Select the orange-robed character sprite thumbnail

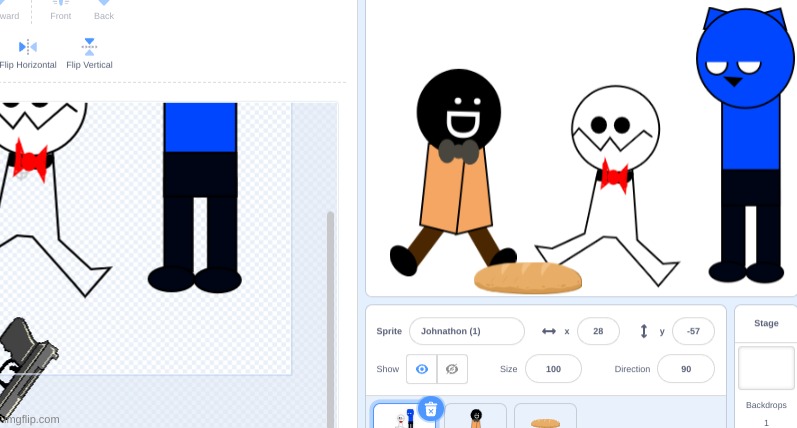[x=476, y=416]
